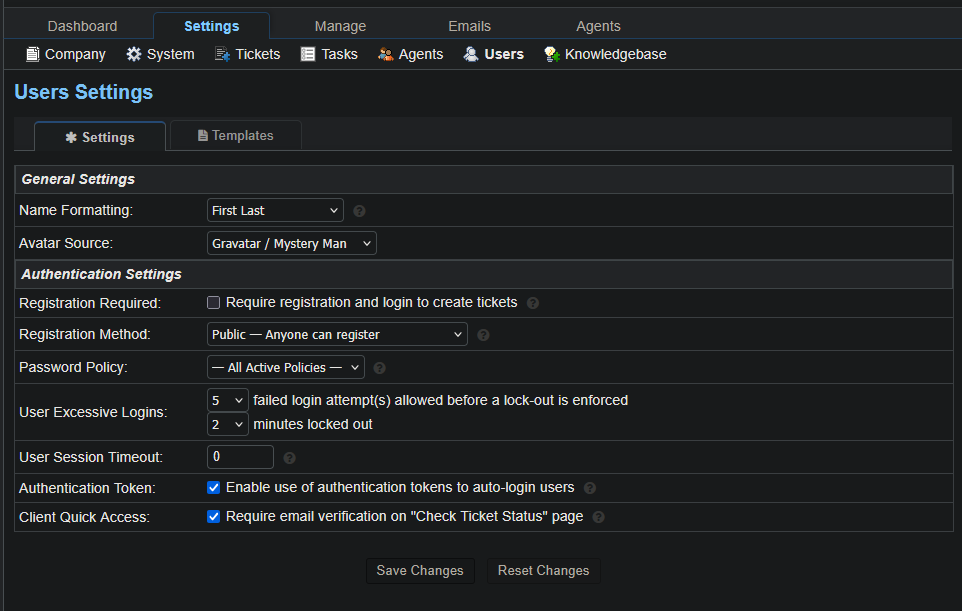Click help icon next to Registration Method
The height and width of the screenshot is (611, 962).
pyautogui.click(x=483, y=335)
